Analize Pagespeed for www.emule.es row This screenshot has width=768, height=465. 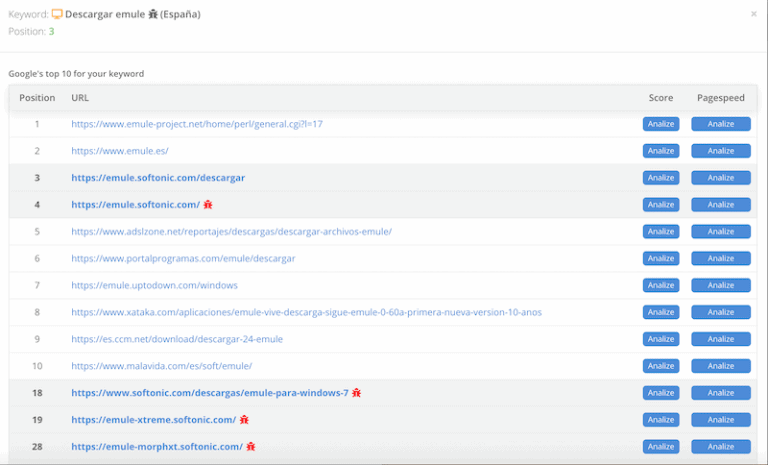[721, 151]
